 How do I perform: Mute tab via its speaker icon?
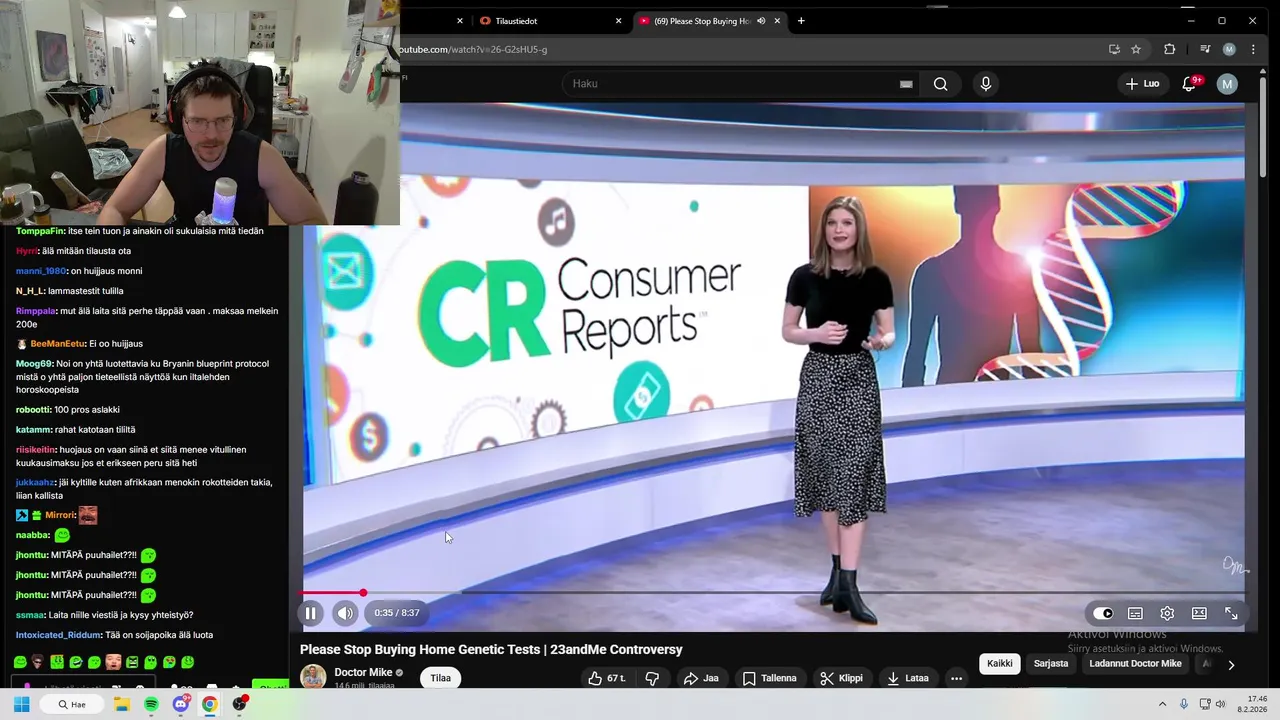[761, 21]
